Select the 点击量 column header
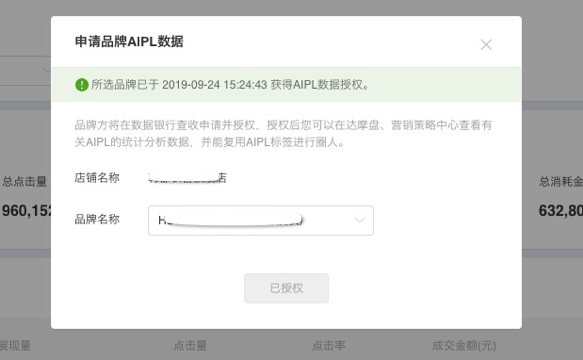583x360 pixels. [x=190, y=345]
